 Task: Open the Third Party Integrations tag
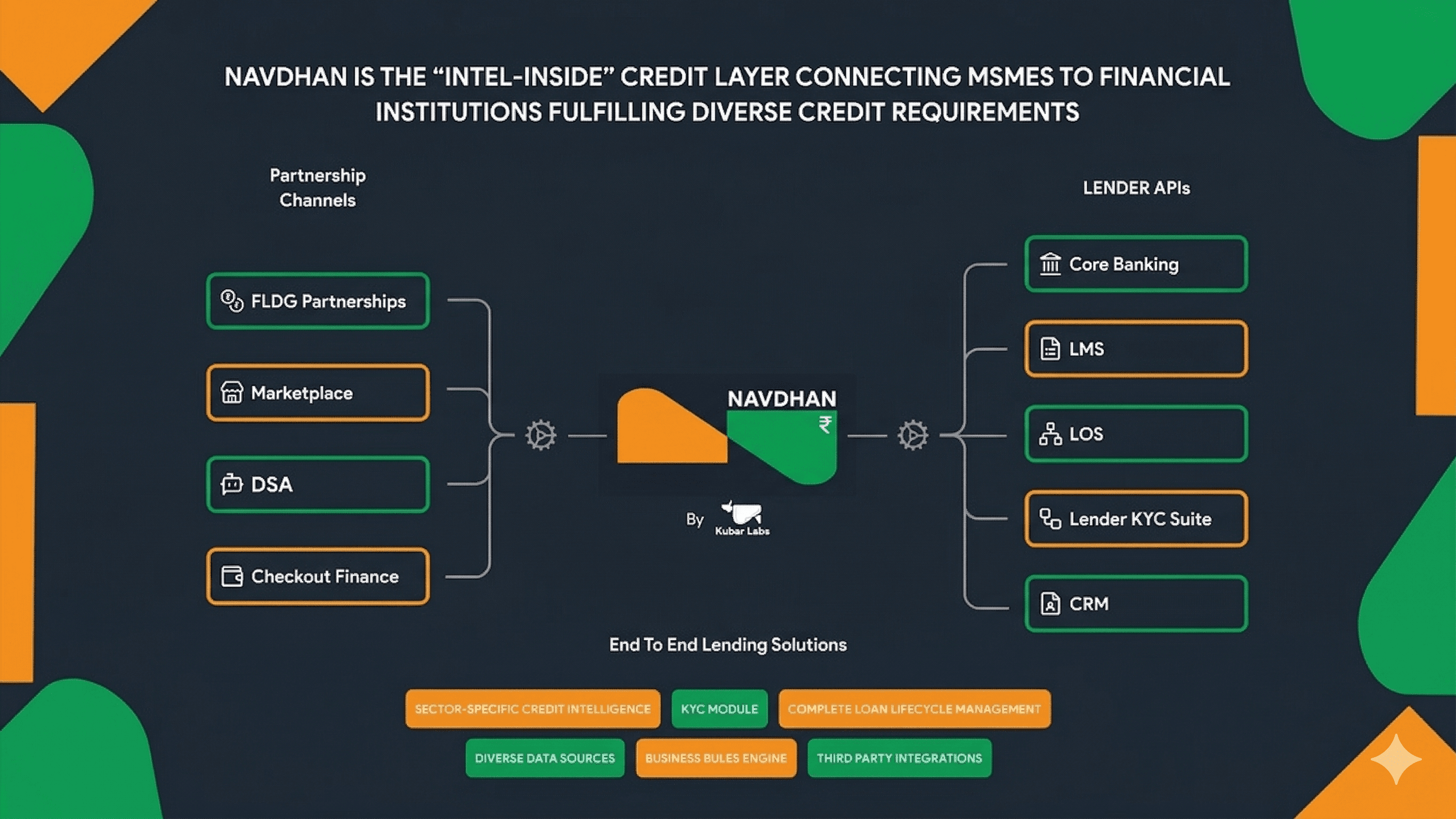pos(899,758)
